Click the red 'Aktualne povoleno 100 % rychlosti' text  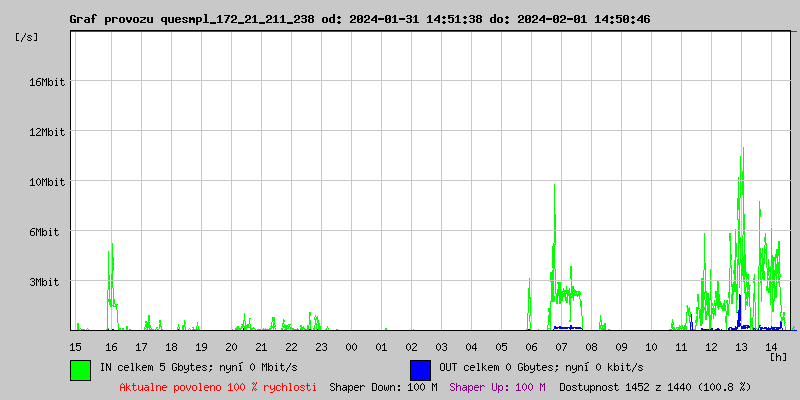coord(218,386)
